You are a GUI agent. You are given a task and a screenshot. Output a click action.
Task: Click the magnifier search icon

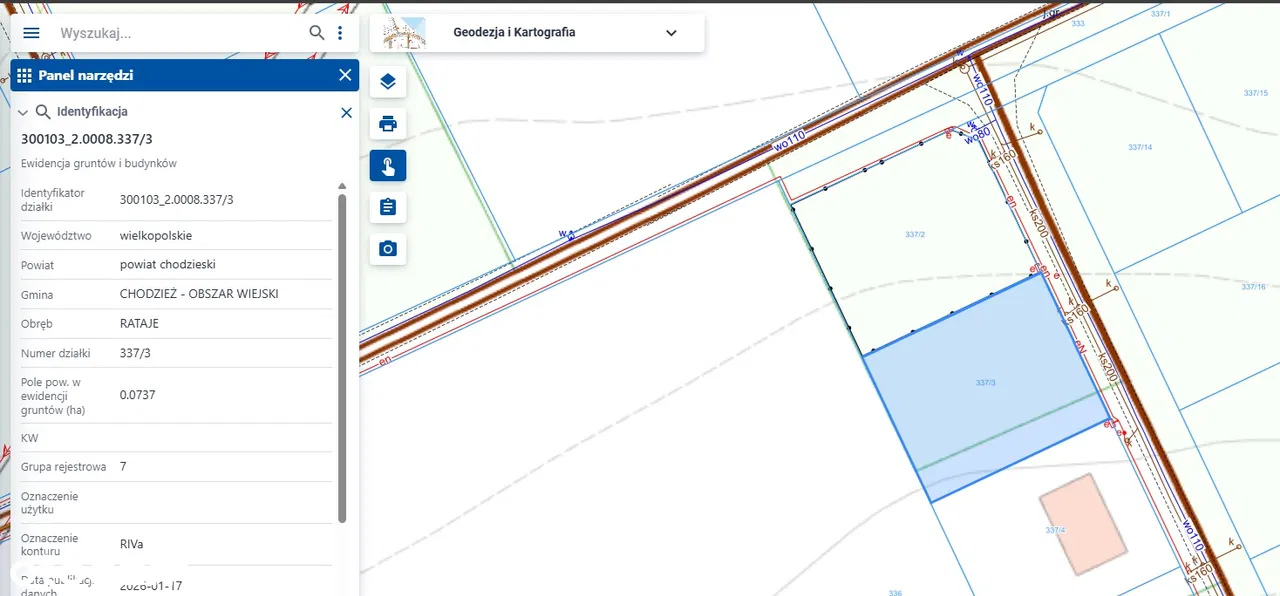coord(317,33)
